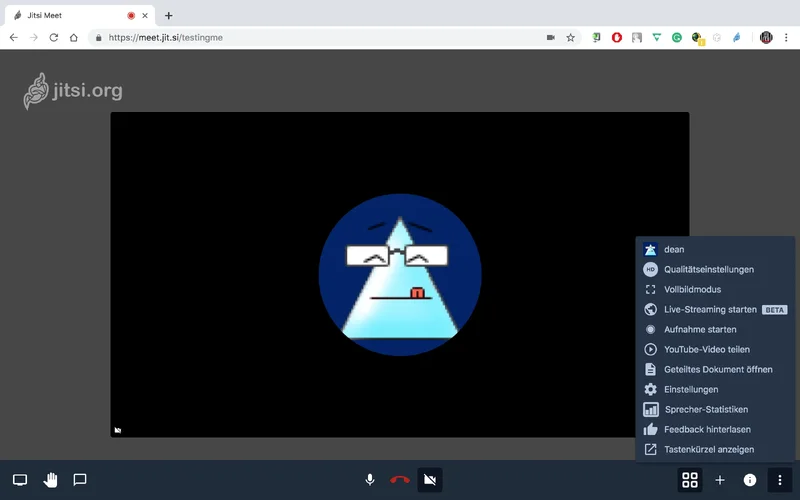800x500 pixels.
Task: Click the camera-off indicator in video corner
Action: pyautogui.click(x=118, y=430)
